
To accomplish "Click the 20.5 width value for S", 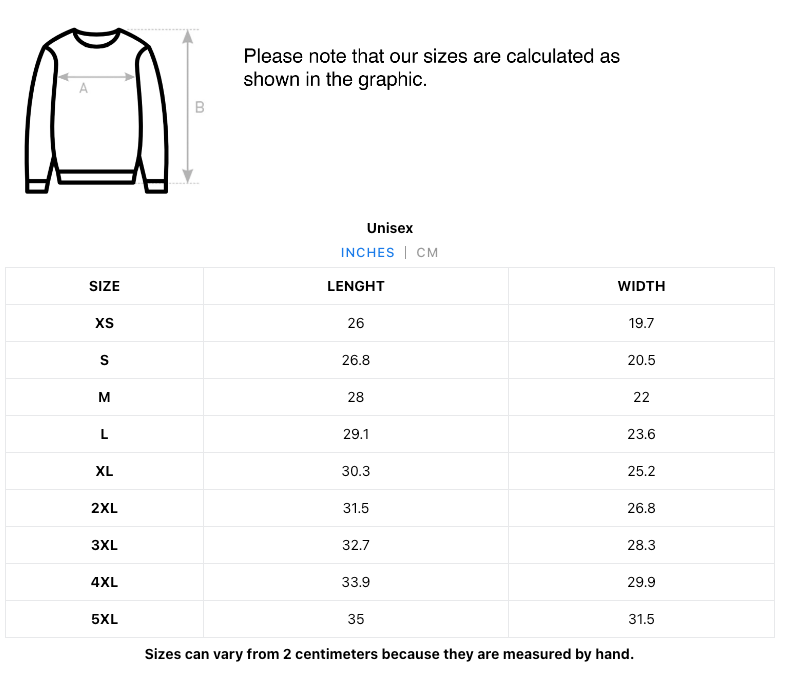I will (x=641, y=361).
